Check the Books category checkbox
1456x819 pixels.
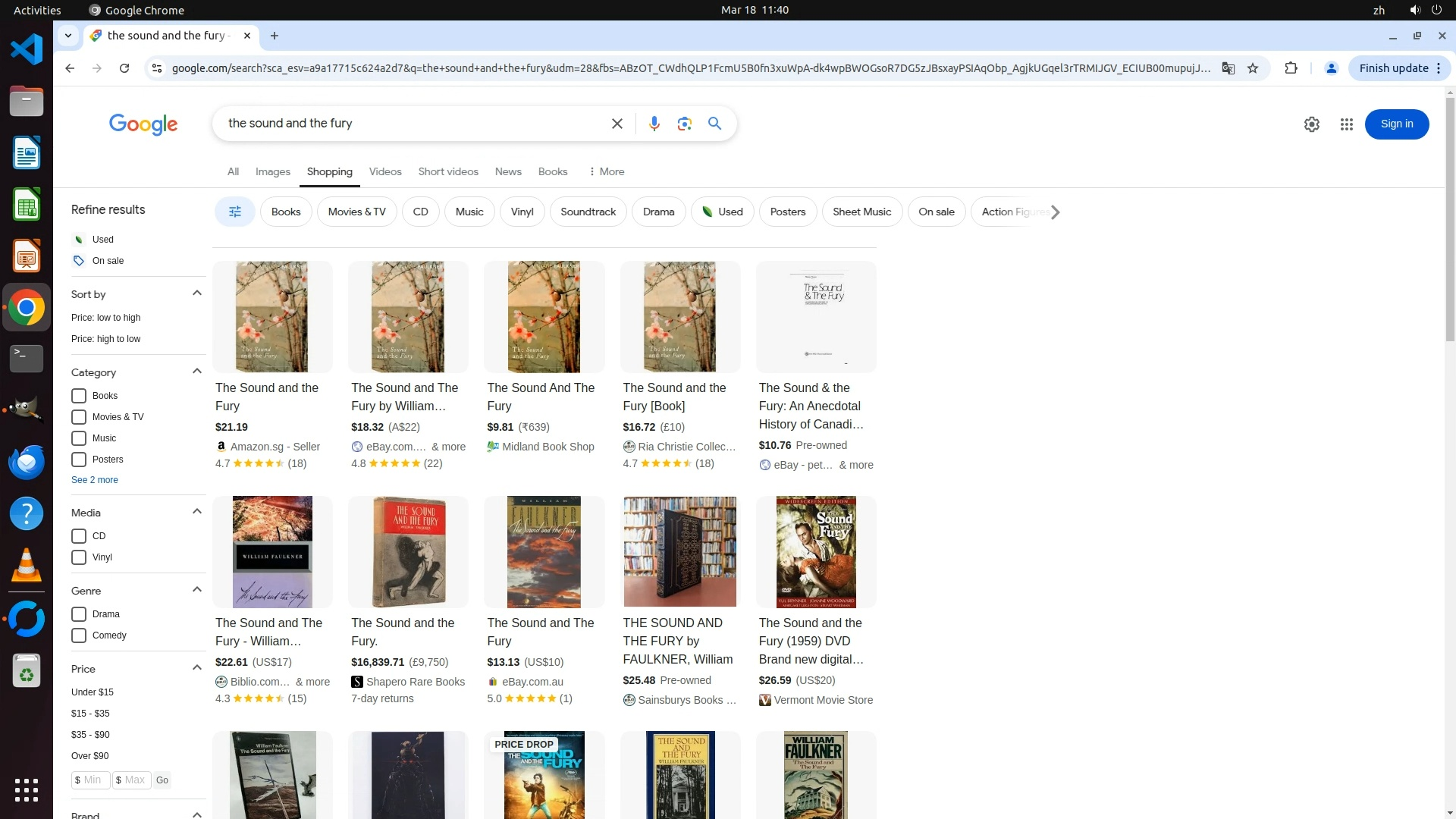click(x=79, y=396)
